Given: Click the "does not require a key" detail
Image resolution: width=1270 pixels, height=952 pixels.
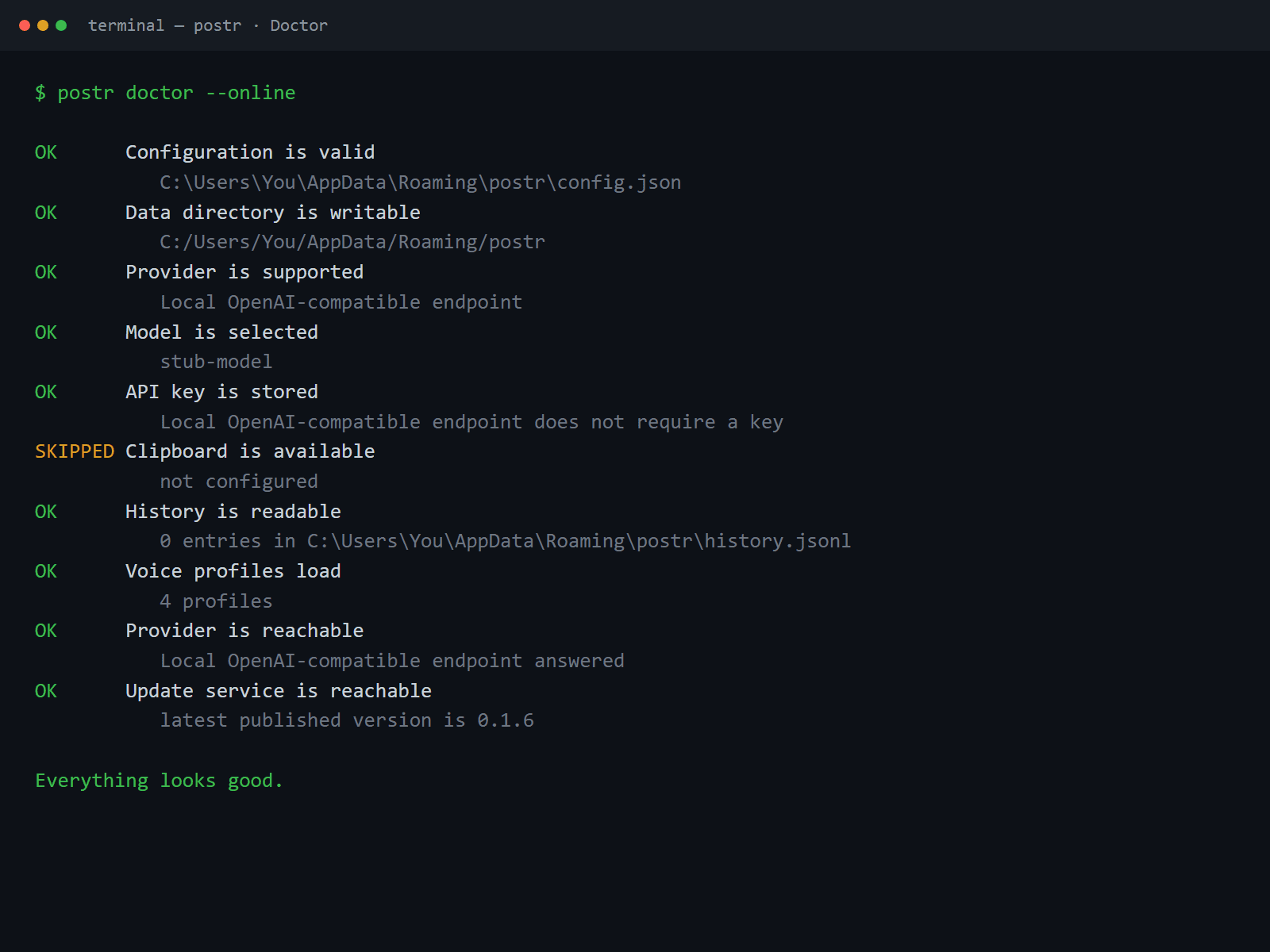Looking at the screenshot, I should pos(659,422).
